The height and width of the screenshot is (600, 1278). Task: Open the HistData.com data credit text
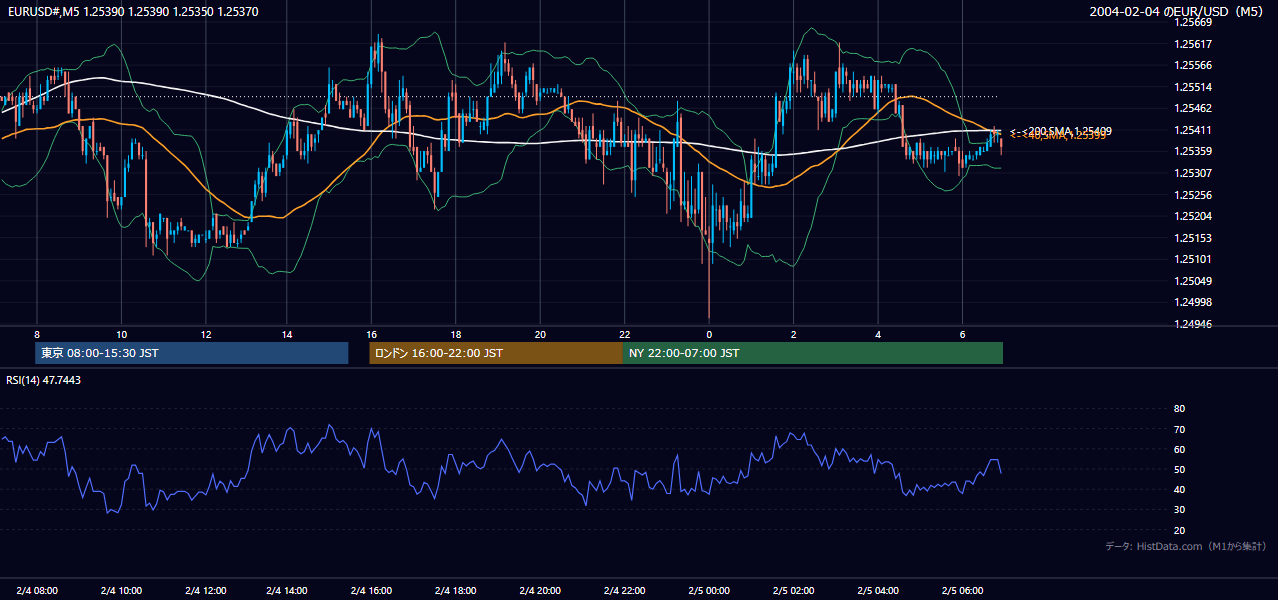pyautogui.click(x=1186, y=546)
